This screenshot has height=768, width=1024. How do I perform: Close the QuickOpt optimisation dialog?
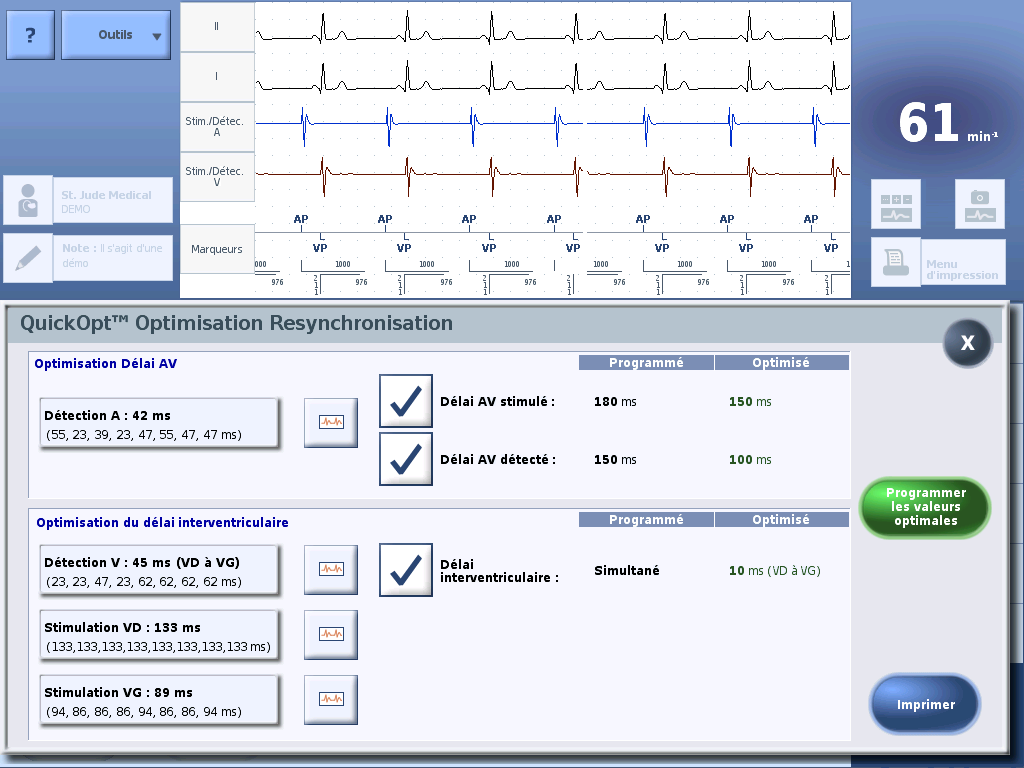tap(967, 343)
